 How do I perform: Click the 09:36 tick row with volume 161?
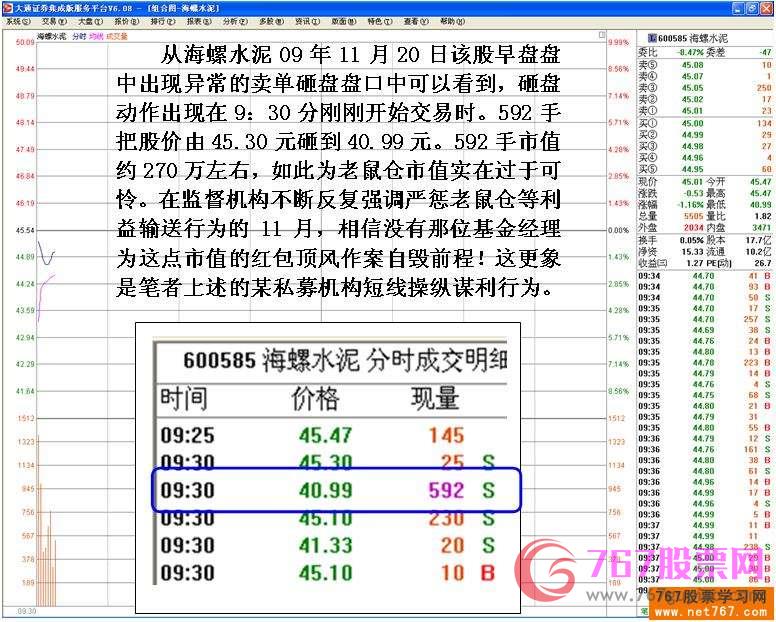(x=705, y=449)
